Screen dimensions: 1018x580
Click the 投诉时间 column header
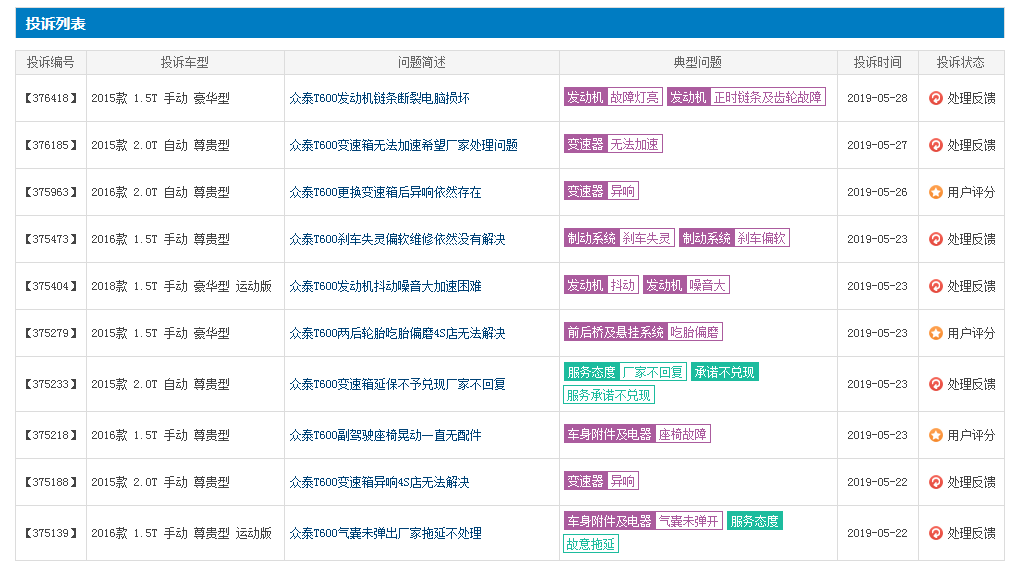pos(877,62)
